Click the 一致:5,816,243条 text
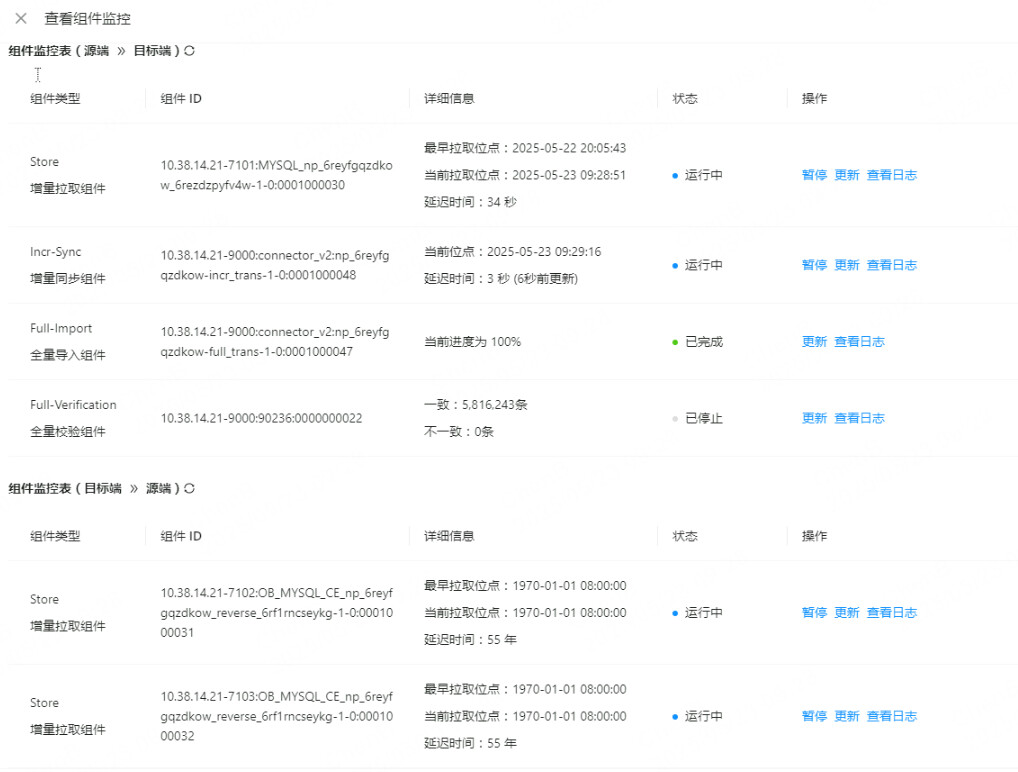The height and width of the screenshot is (772, 1018). 475,405
